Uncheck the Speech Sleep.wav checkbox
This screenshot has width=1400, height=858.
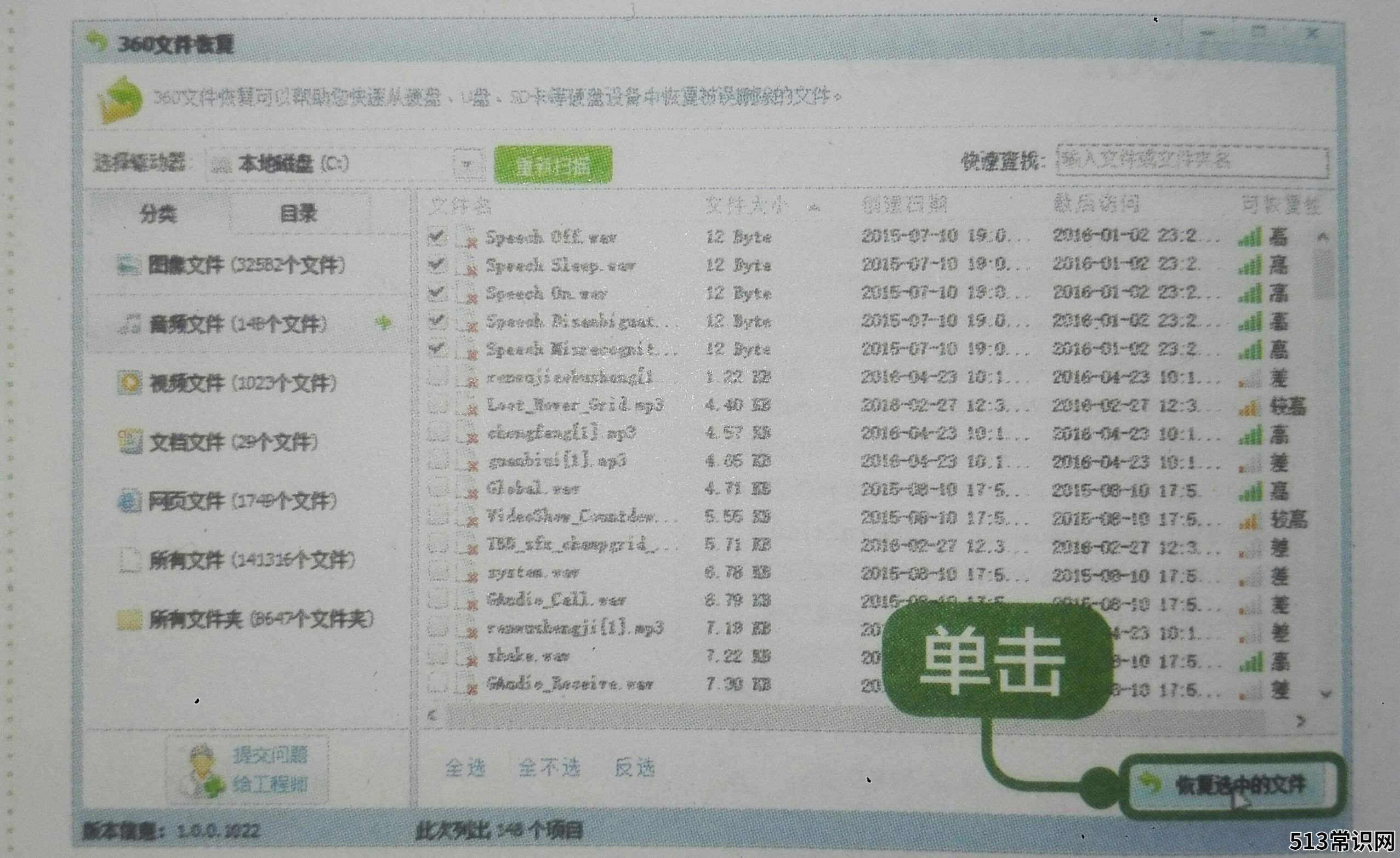coord(437,265)
